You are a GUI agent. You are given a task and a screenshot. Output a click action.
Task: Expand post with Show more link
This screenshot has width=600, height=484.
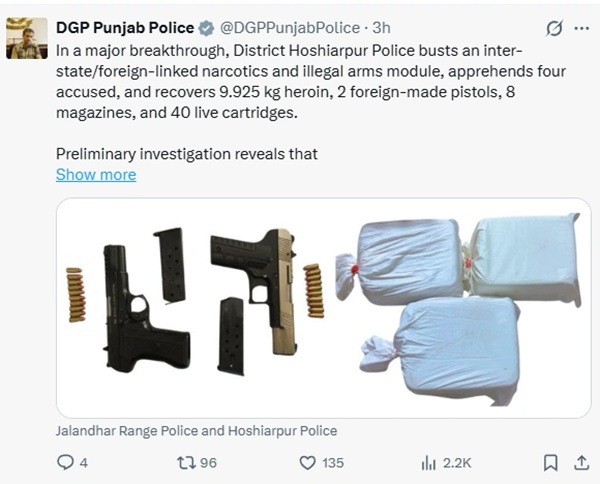(96, 174)
